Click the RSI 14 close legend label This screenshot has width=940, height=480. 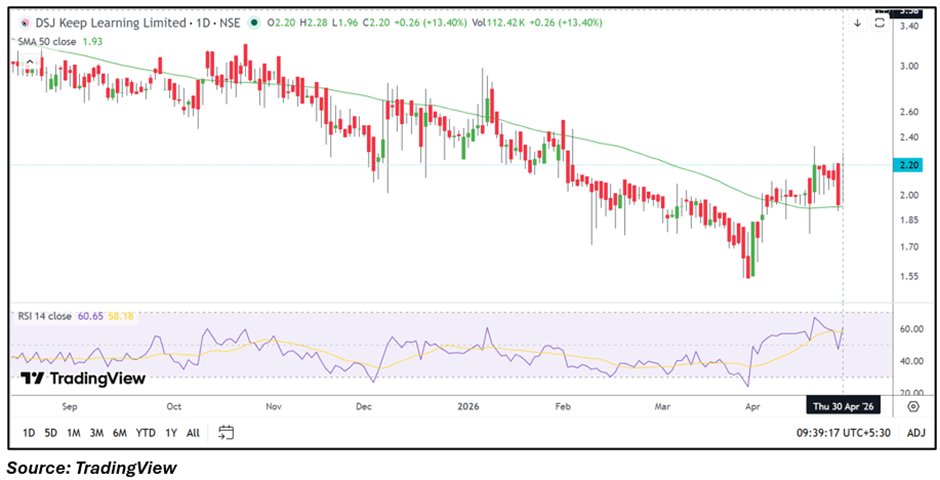45,316
